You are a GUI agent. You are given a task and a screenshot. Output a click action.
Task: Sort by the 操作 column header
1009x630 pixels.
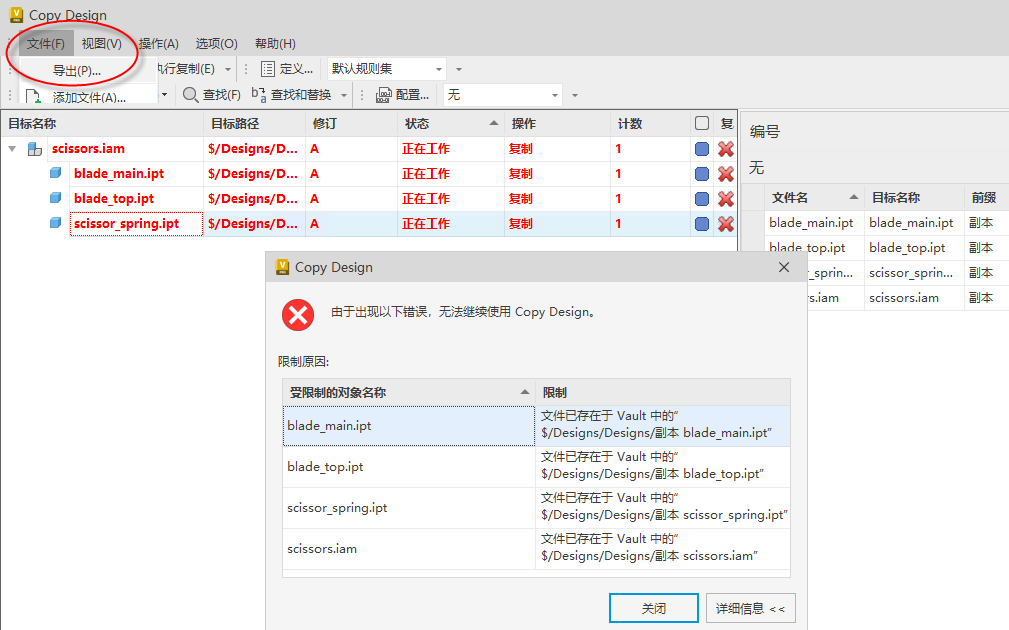(557, 124)
